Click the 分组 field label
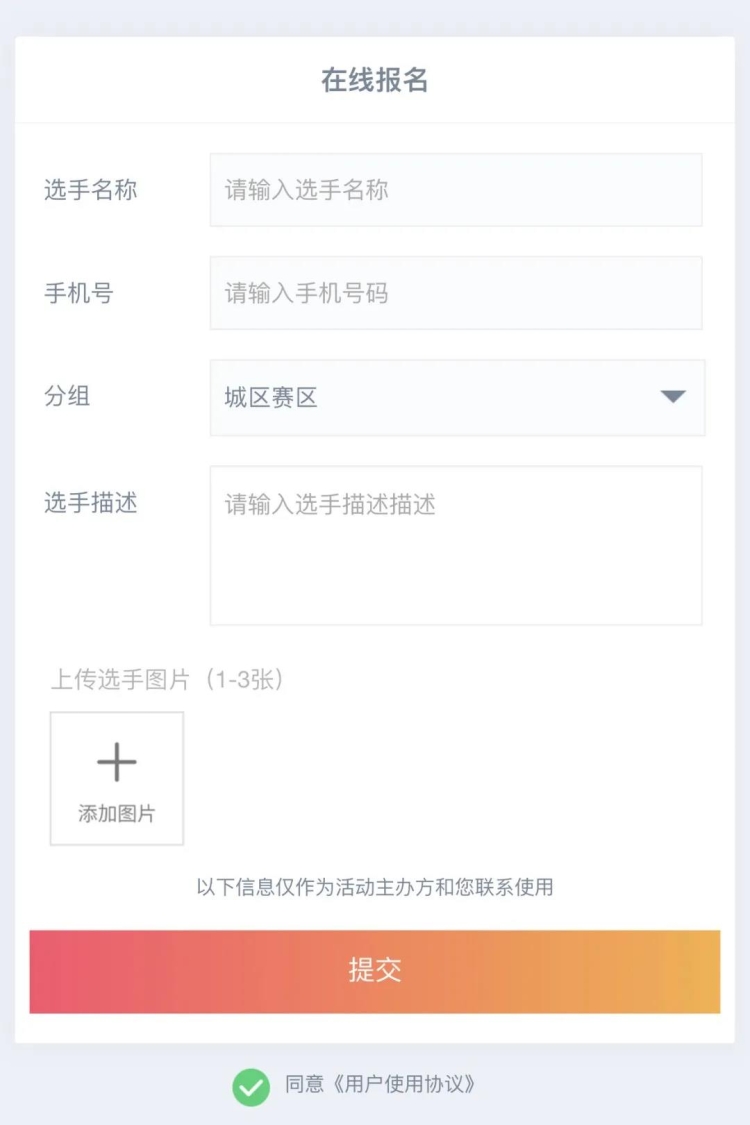The height and width of the screenshot is (1125, 750). click(x=67, y=396)
